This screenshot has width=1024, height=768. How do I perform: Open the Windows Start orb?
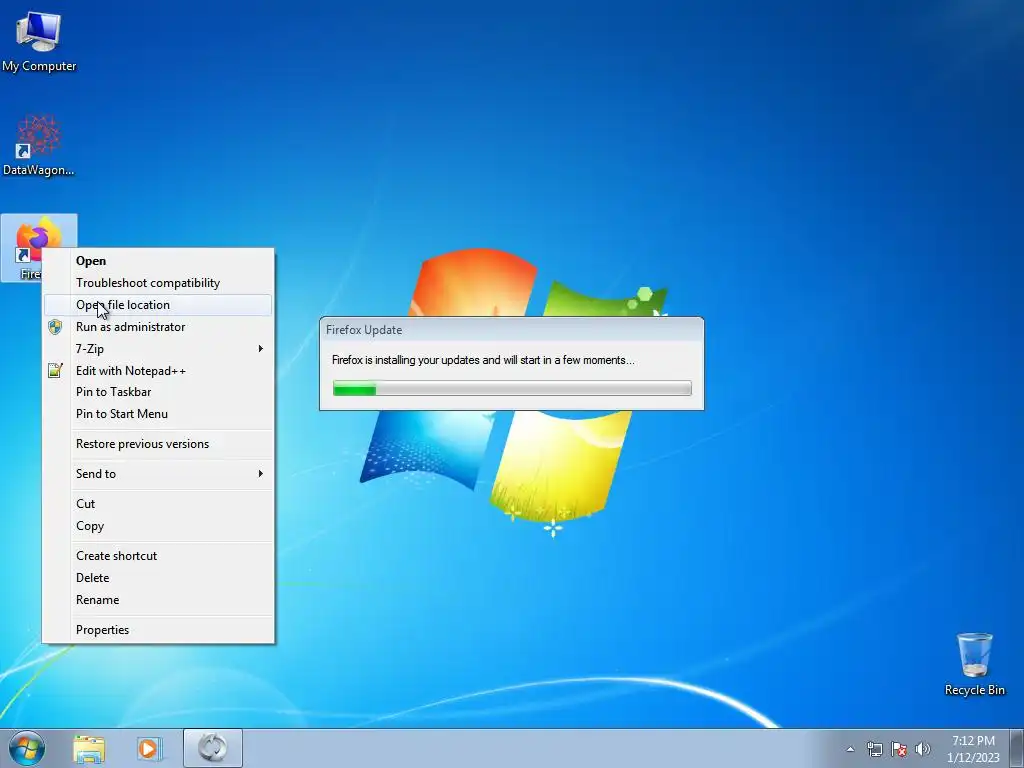[27, 748]
